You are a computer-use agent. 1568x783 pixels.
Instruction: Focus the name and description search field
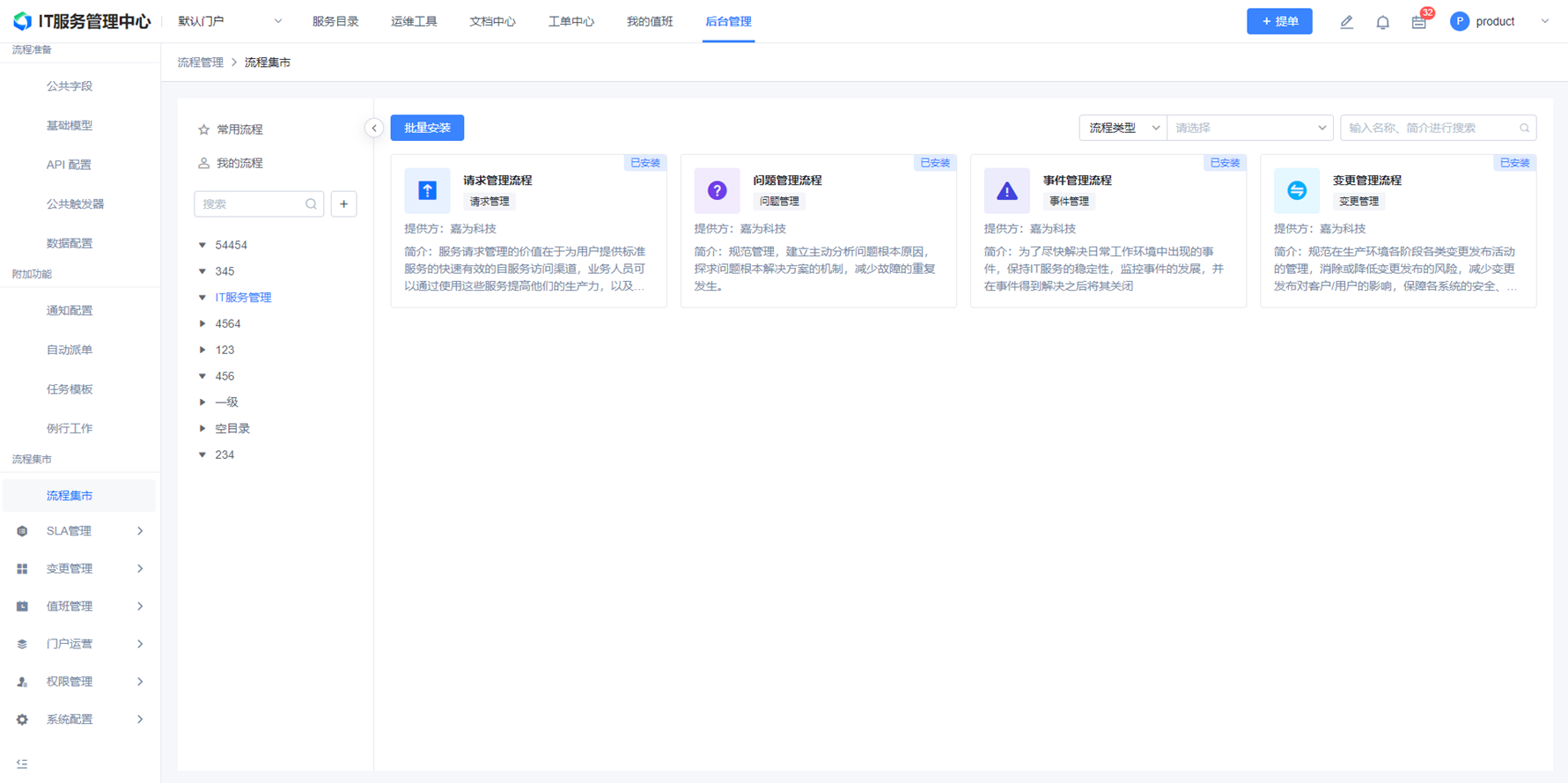(1431, 129)
